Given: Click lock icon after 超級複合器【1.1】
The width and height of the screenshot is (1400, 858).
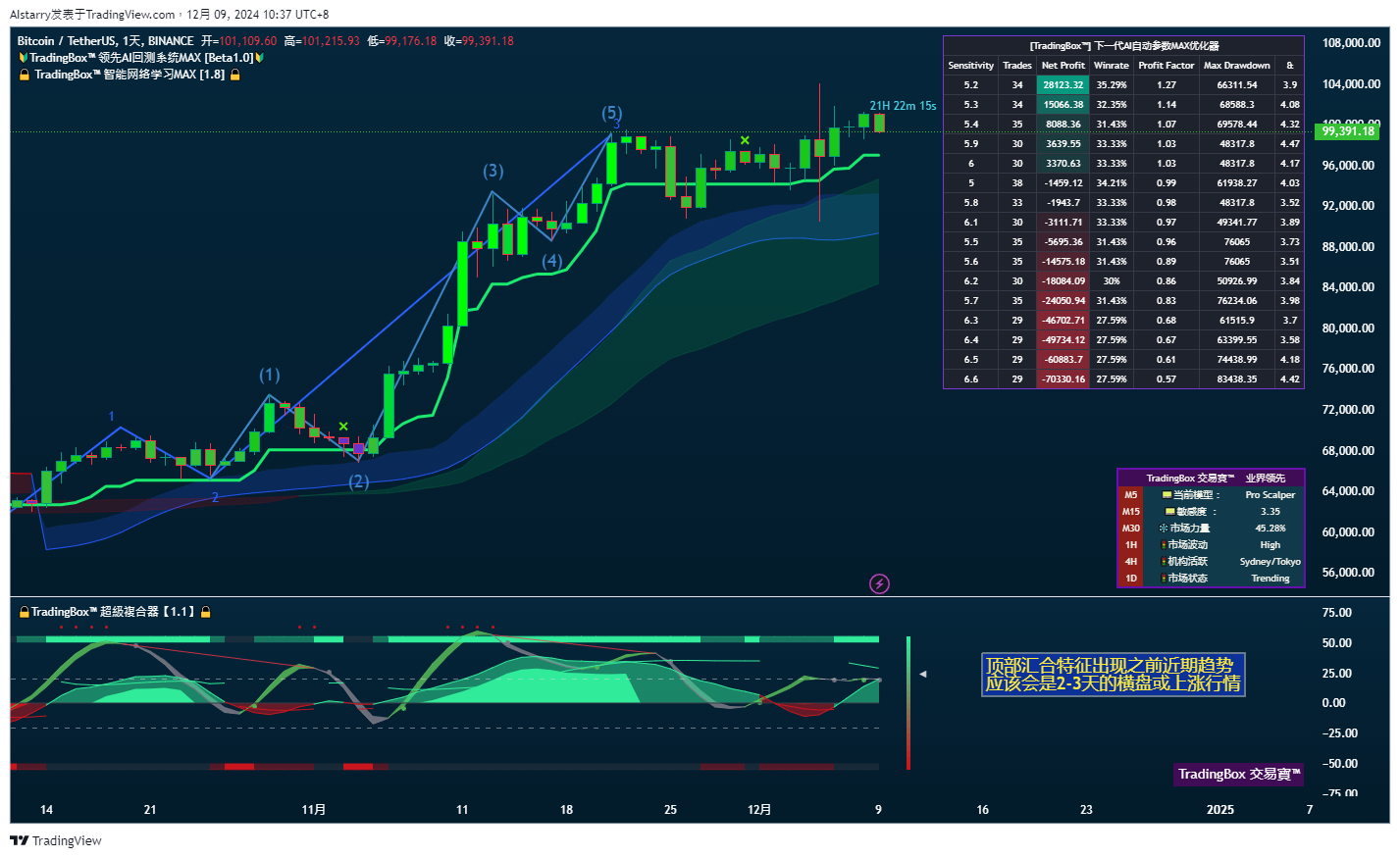Looking at the screenshot, I should (206, 612).
